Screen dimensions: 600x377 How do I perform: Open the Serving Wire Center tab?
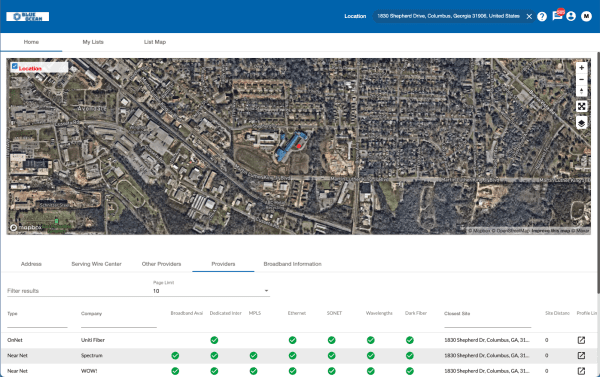click(96, 264)
